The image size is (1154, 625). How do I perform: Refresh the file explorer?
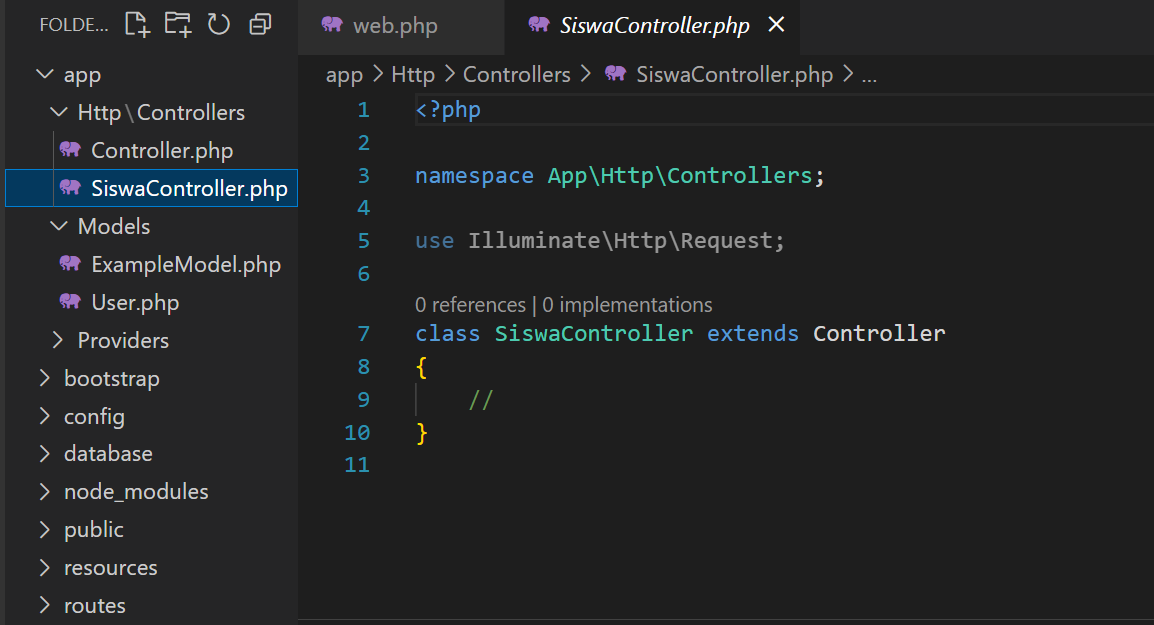(x=219, y=25)
